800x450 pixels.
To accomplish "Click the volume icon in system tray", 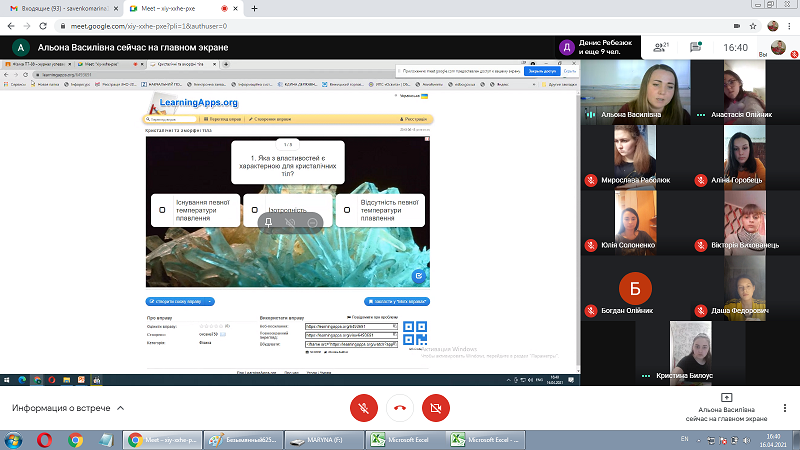I will tap(746, 440).
